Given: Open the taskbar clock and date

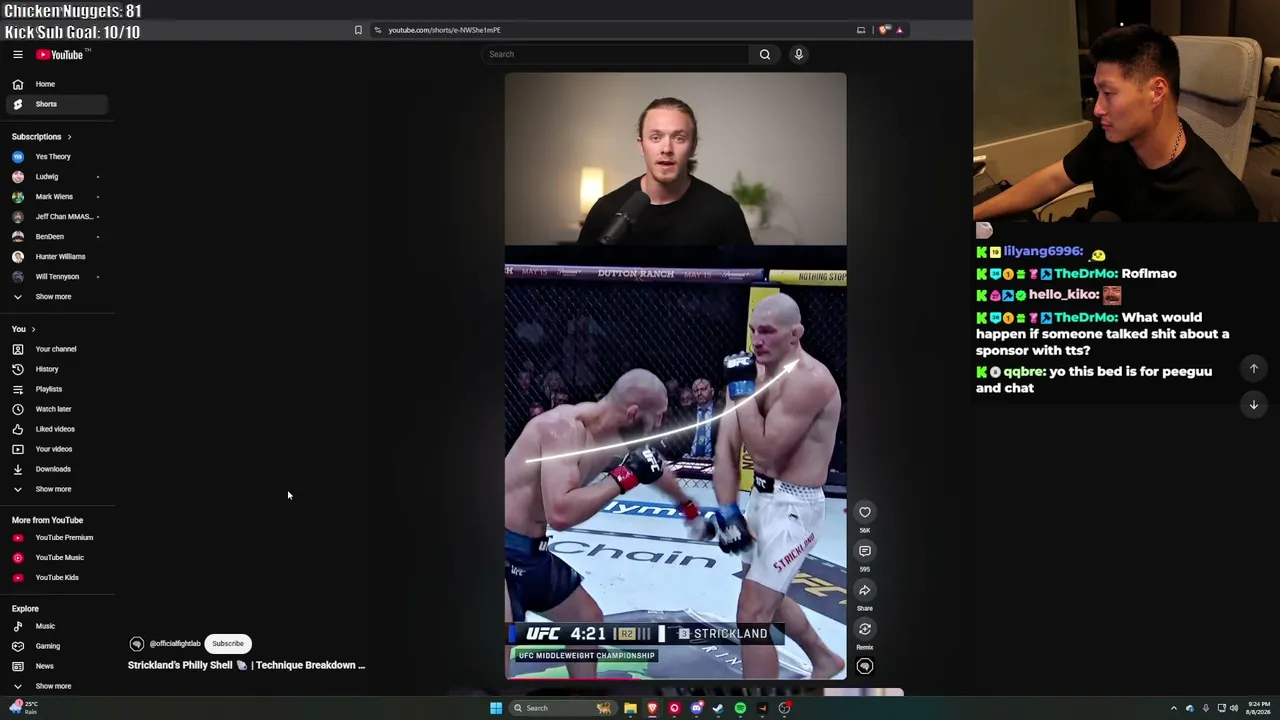Looking at the screenshot, I should pos(1260,708).
